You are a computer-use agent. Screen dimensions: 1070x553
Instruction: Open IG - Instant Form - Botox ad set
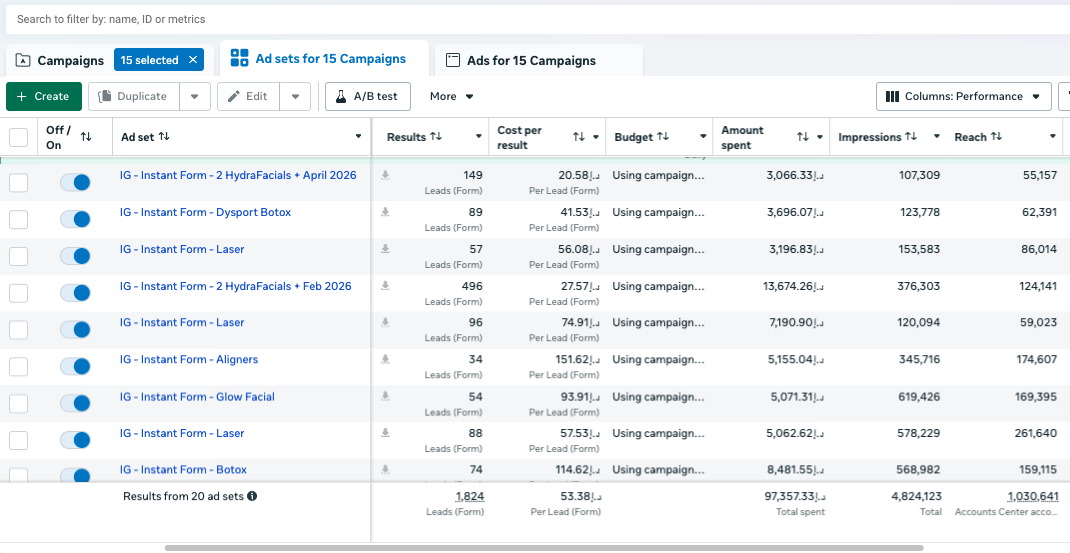coord(184,470)
